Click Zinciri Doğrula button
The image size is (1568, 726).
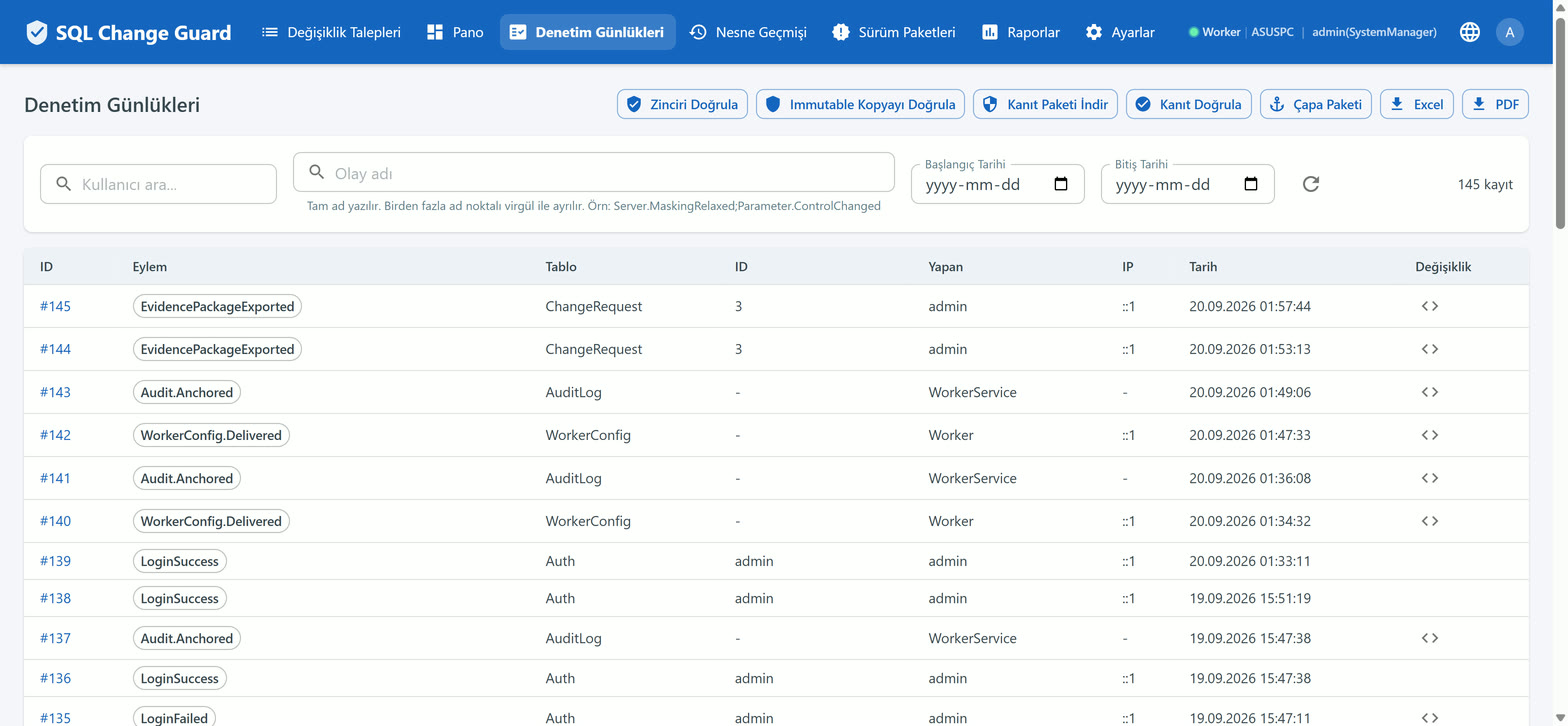[x=682, y=104]
